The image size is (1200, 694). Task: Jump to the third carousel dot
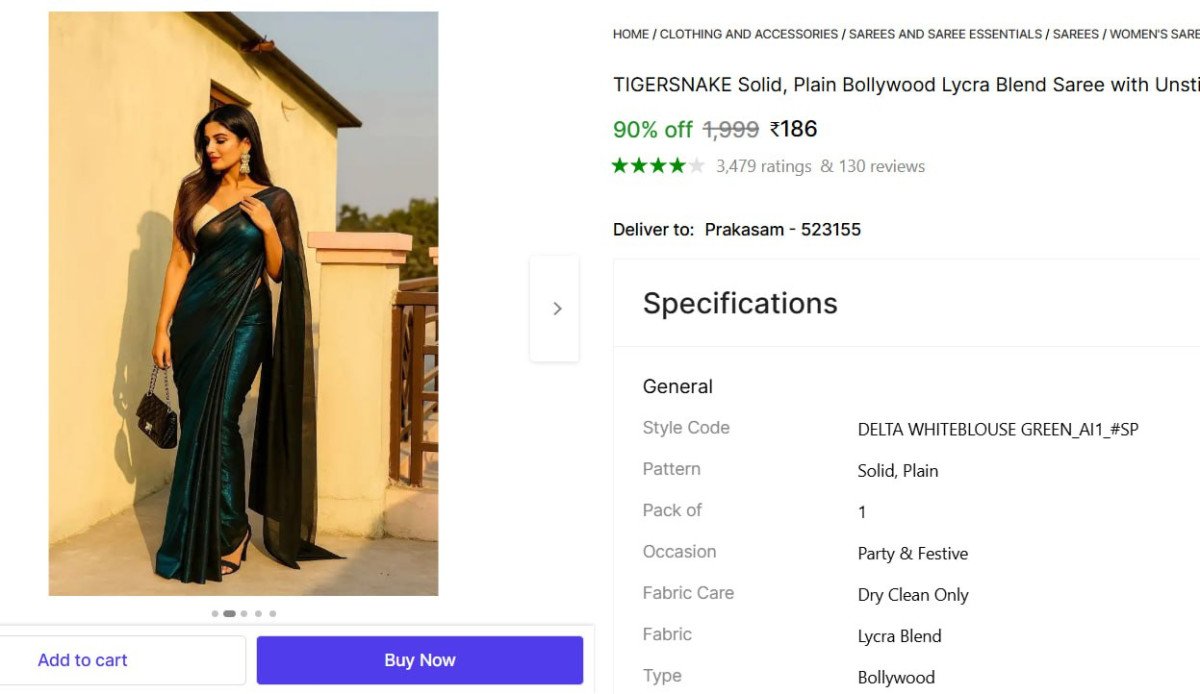tap(244, 614)
